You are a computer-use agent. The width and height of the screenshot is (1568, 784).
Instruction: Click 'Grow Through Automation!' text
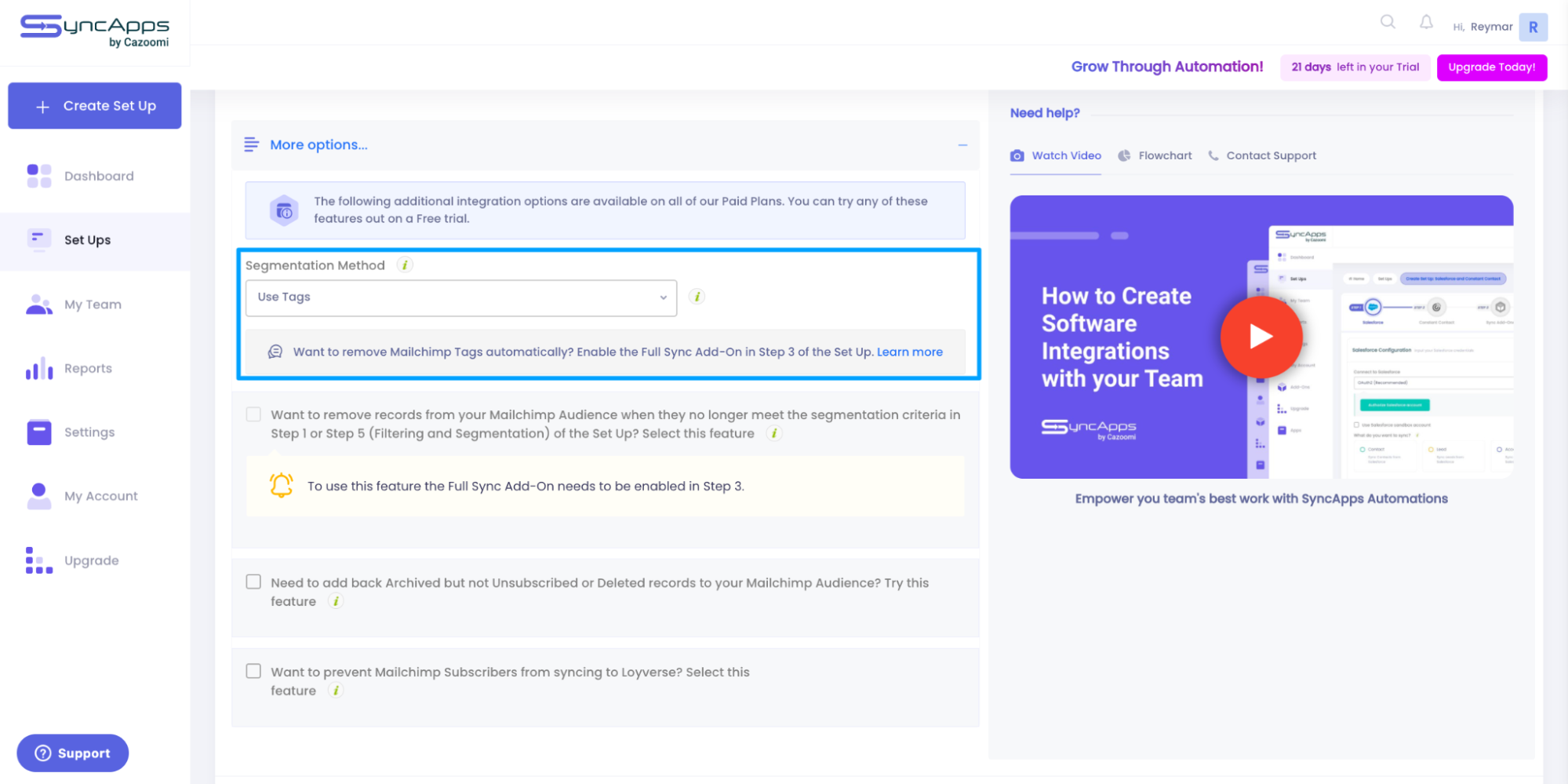[1167, 67]
